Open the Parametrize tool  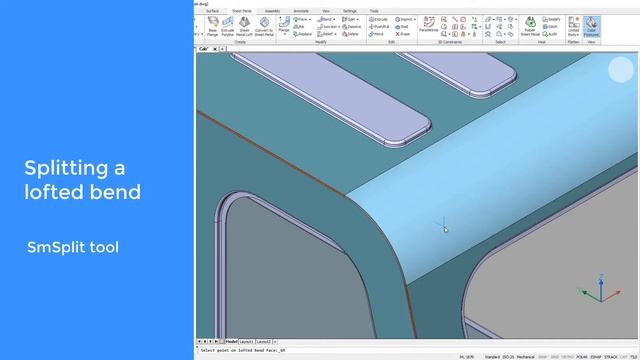tap(429, 24)
